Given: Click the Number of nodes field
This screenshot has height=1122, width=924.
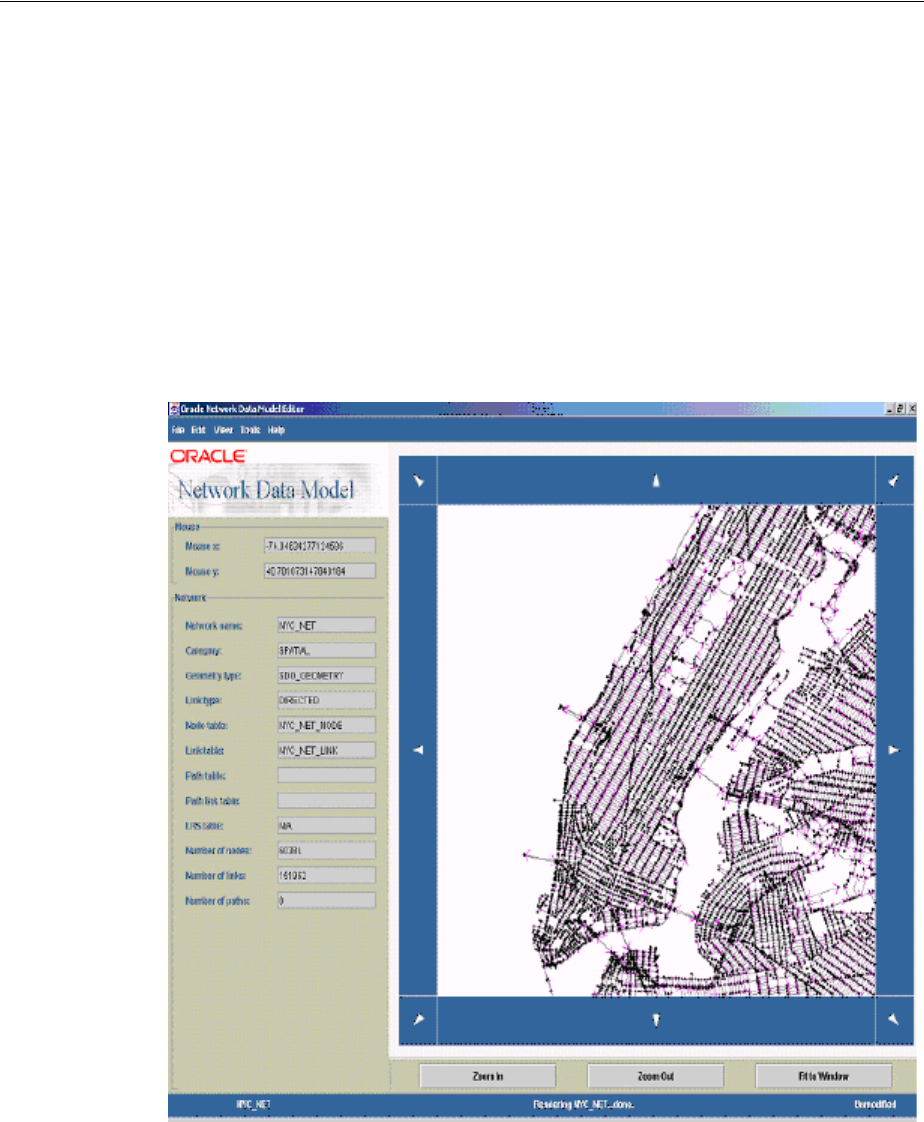Looking at the screenshot, I should click(x=326, y=851).
